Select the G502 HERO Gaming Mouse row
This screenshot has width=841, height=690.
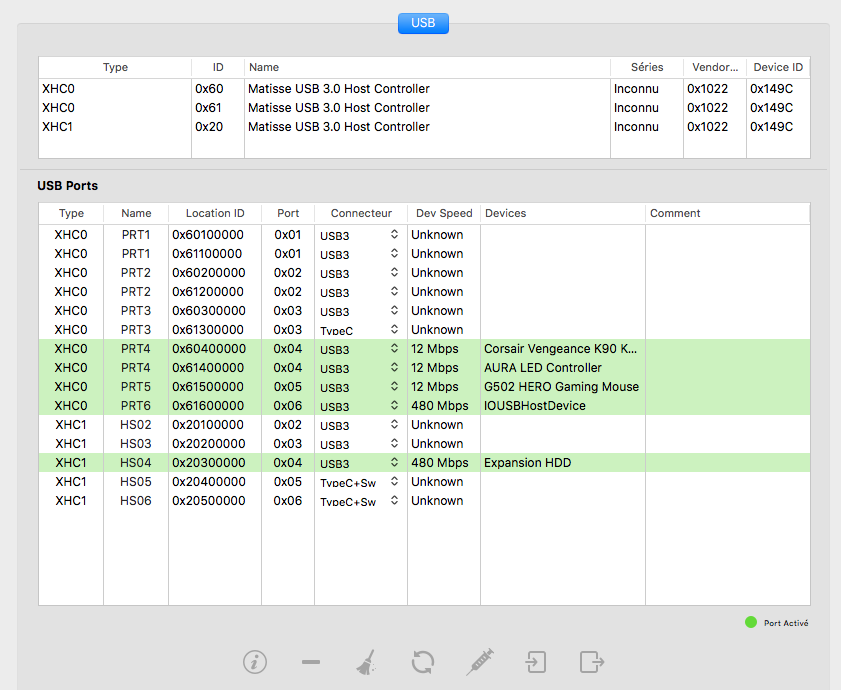point(560,387)
